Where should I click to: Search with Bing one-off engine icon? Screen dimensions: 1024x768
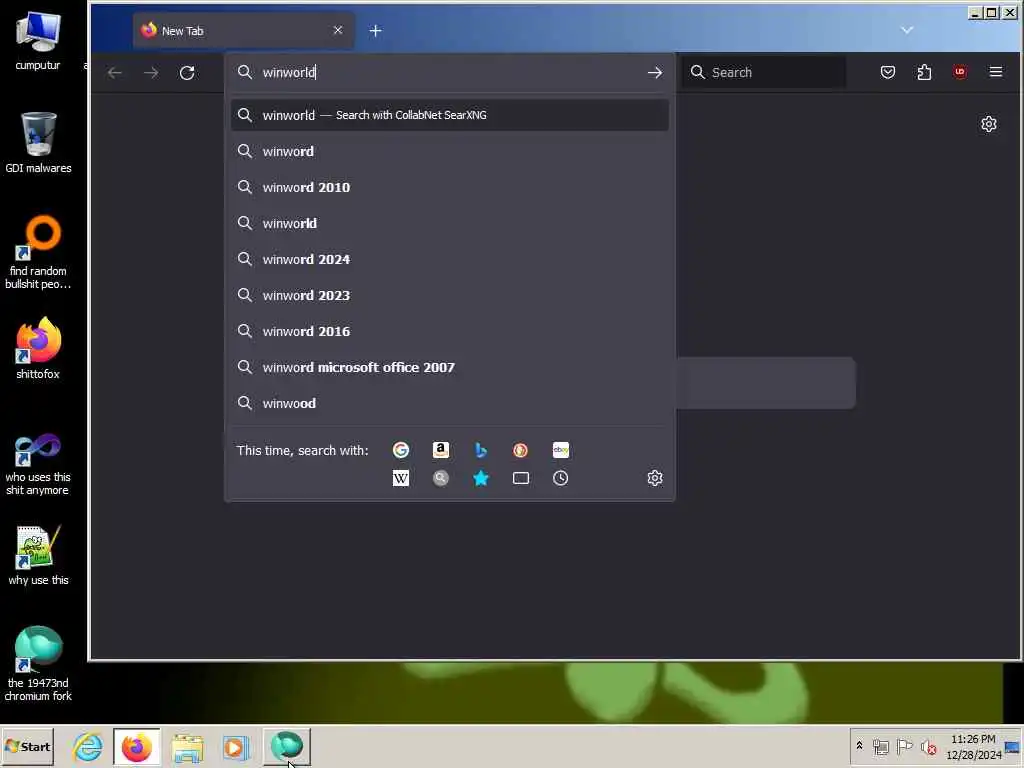point(481,450)
